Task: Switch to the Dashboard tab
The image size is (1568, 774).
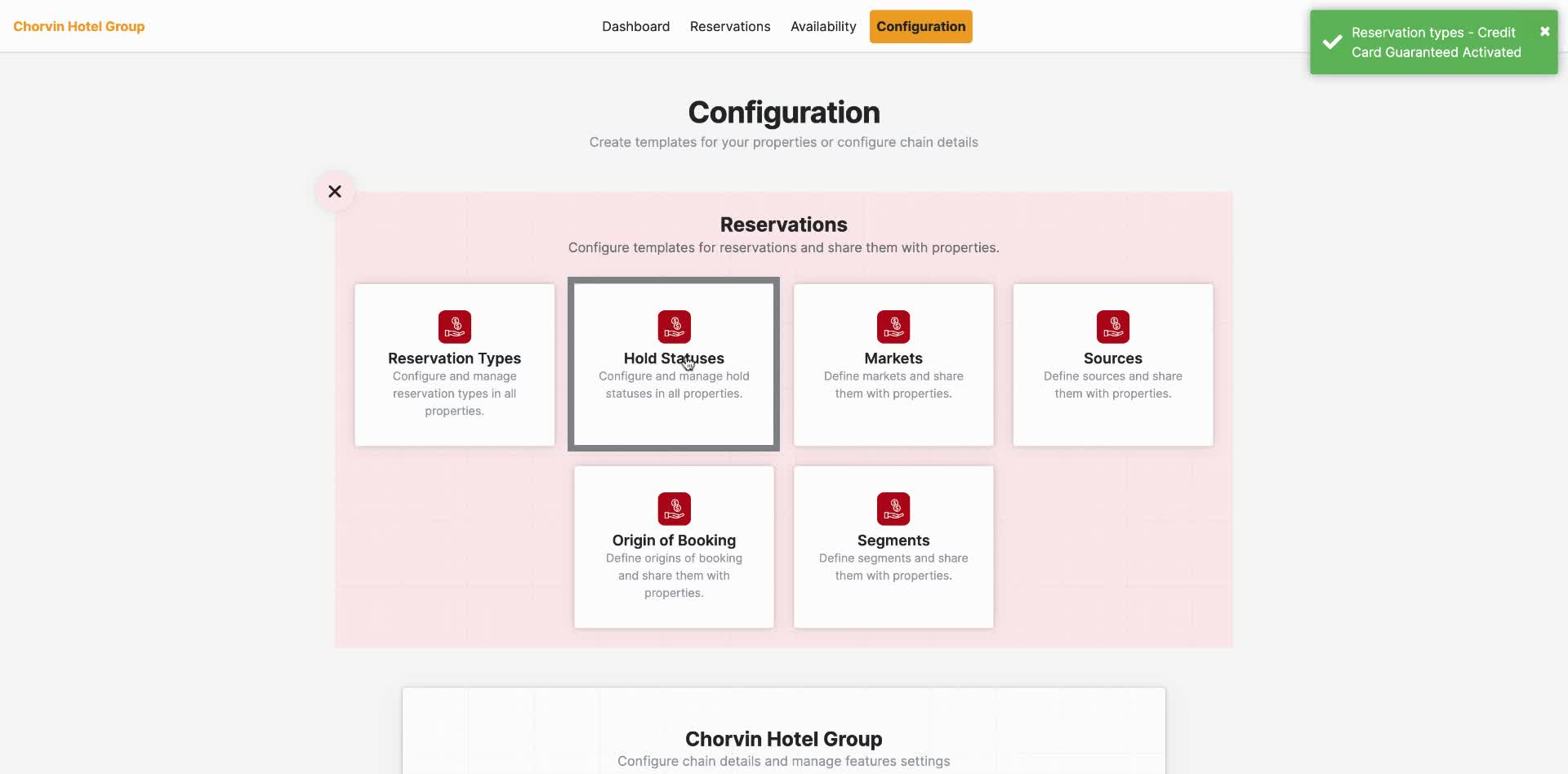Action: tap(635, 26)
